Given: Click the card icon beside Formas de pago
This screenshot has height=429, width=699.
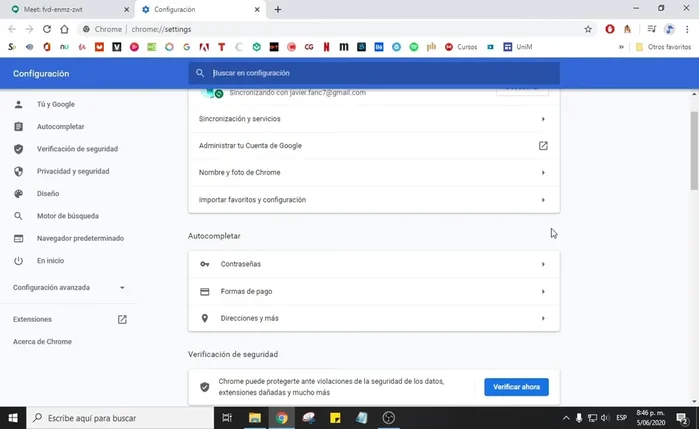Looking at the screenshot, I should [x=205, y=292].
